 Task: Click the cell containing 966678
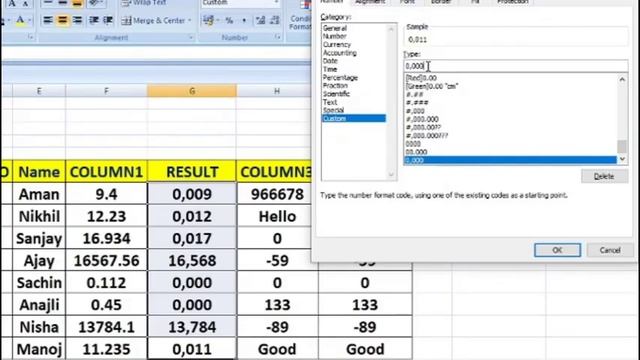[277, 194]
